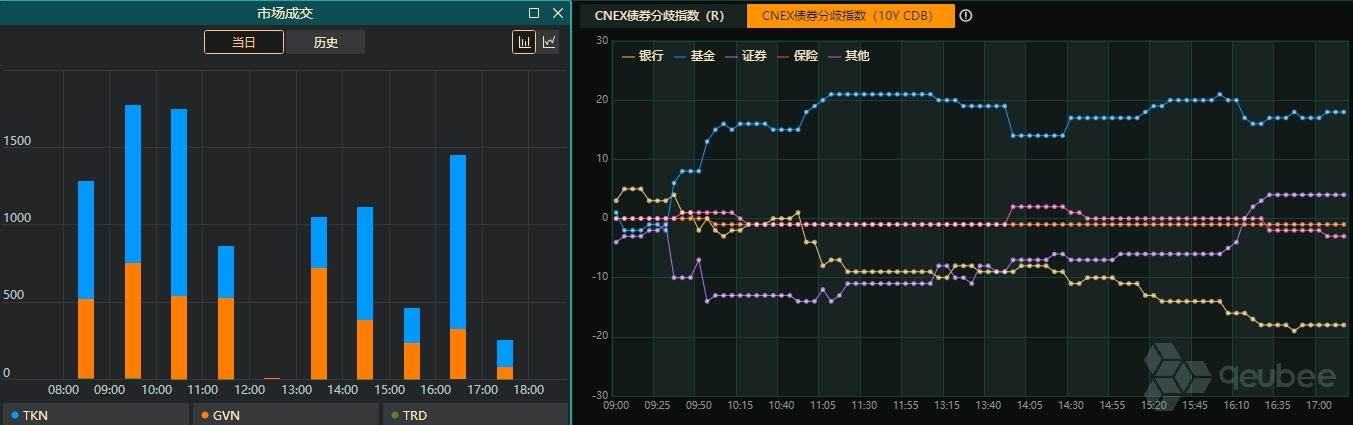Select the 当日 view
The height and width of the screenshot is (425, 1353).
pyautogui.click(x=244, y=42)
